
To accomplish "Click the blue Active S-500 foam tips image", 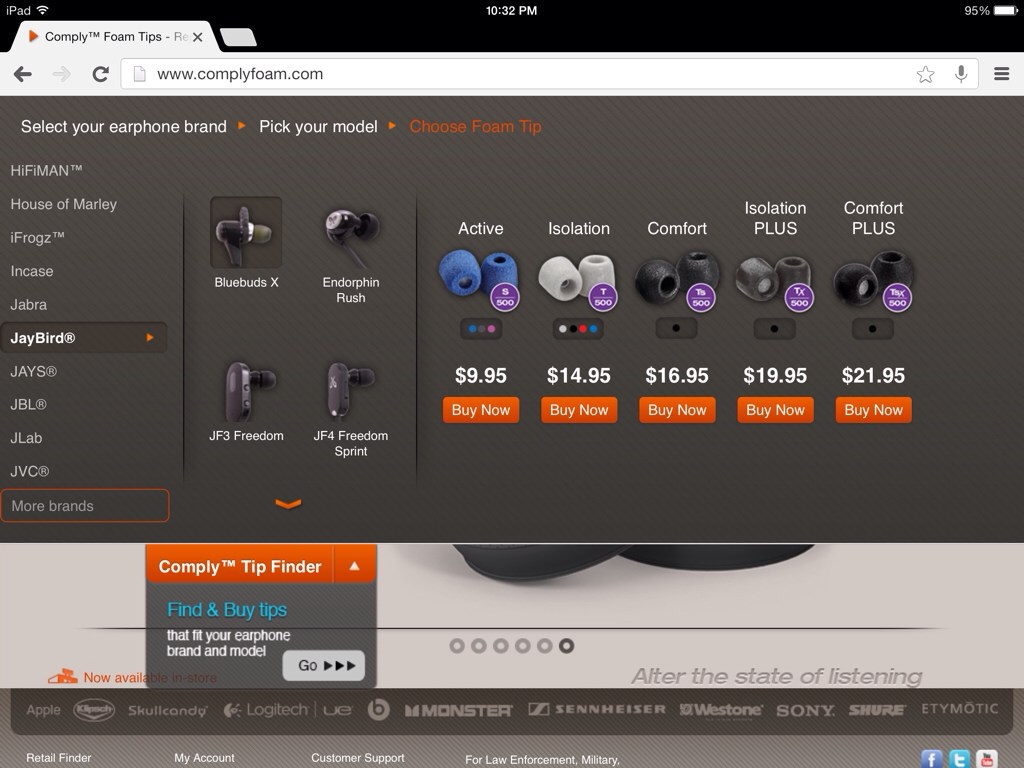I will point(480,279).
